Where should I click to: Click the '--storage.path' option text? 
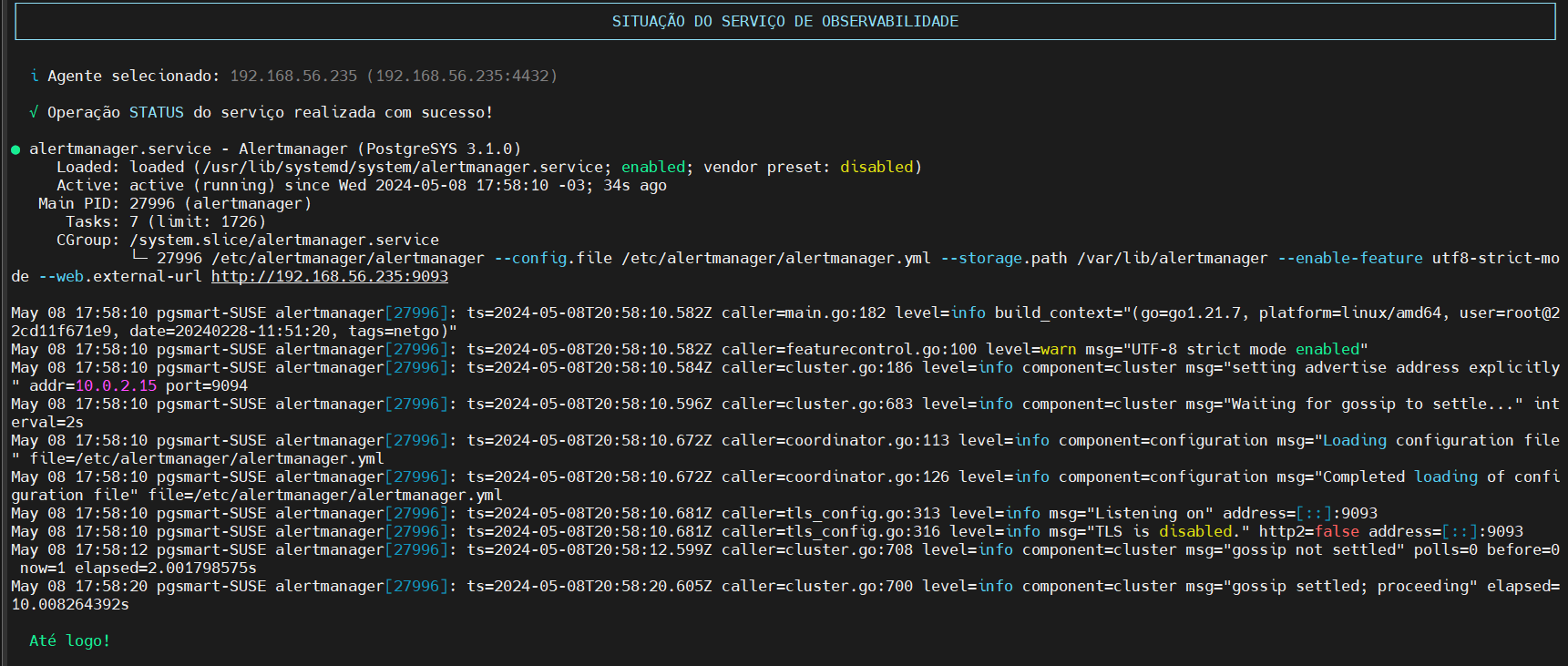point(1004,258)
